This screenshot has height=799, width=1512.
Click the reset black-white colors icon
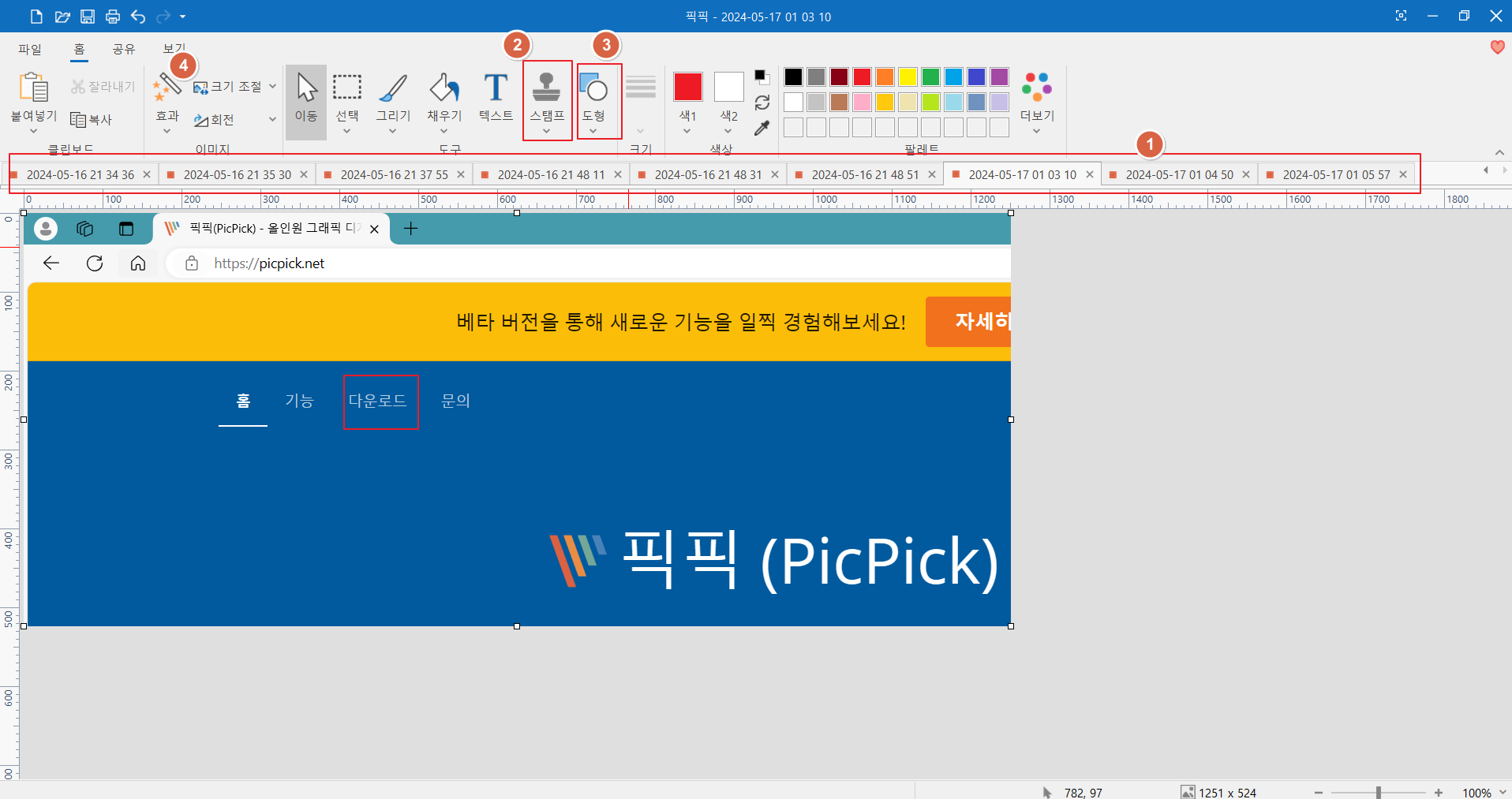point(762,77)
